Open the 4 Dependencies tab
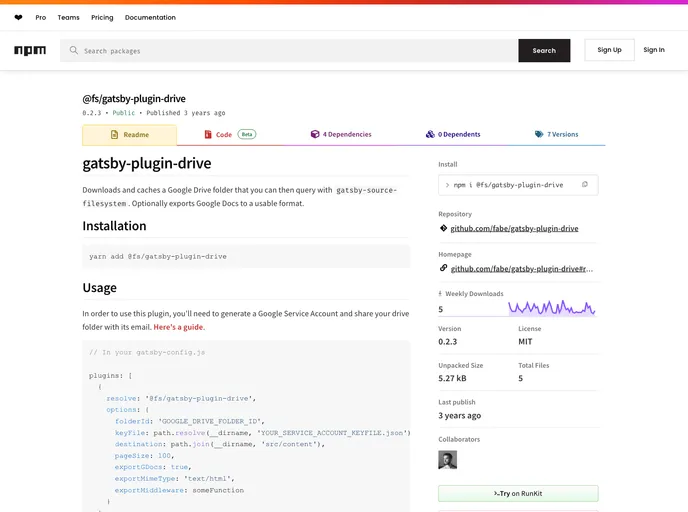Viewport: 688px width, 512px height. [341, 134]
